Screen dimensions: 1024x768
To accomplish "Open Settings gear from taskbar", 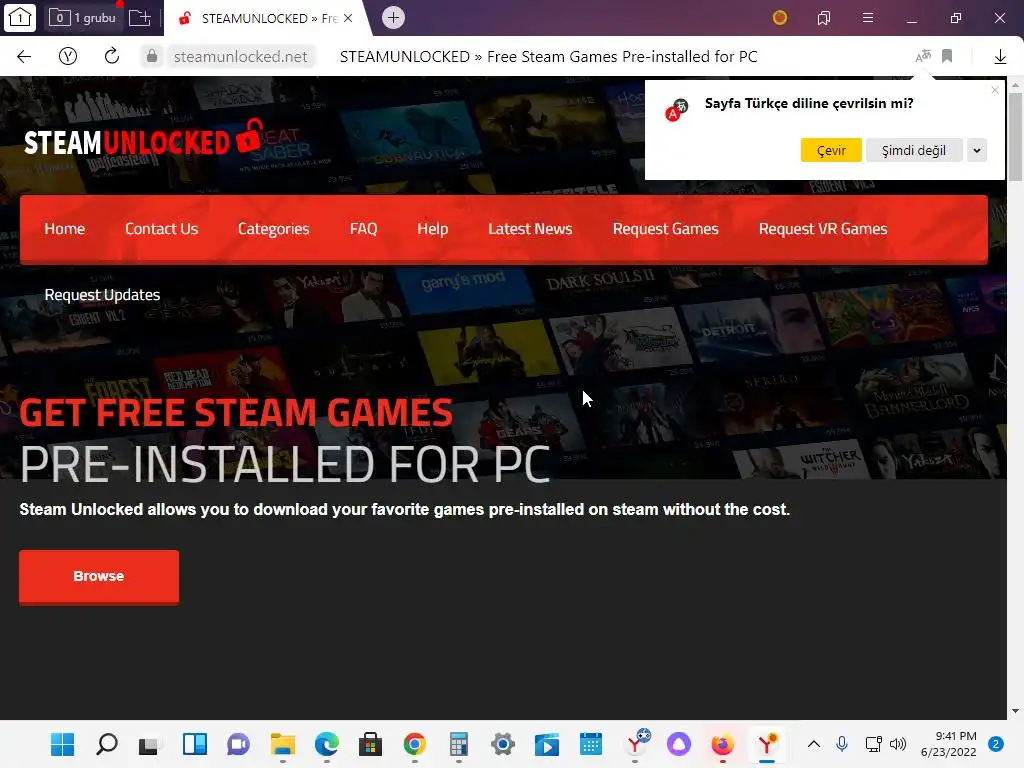I will [503, 744].
